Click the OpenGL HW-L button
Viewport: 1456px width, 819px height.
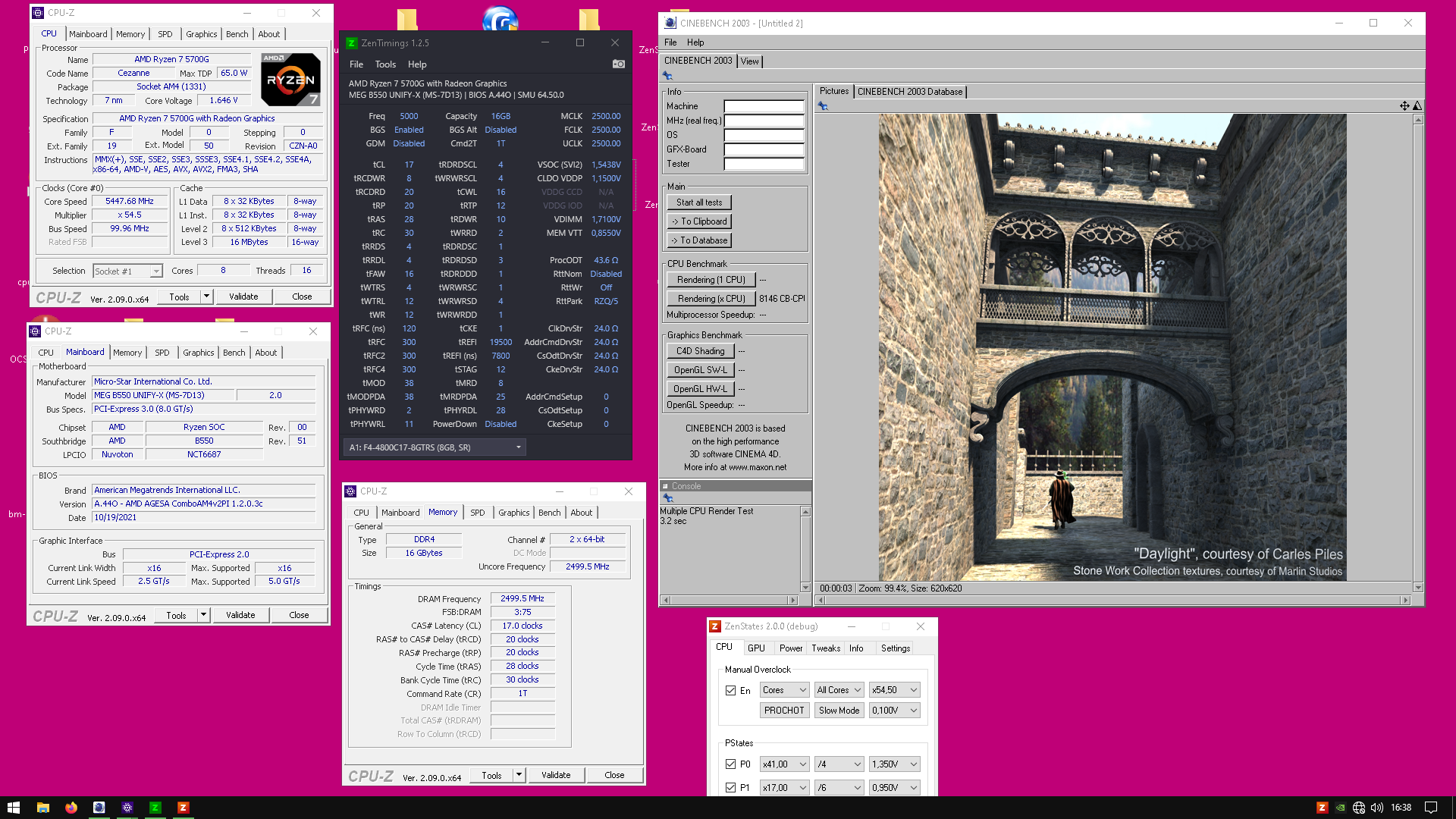point(701,389)
